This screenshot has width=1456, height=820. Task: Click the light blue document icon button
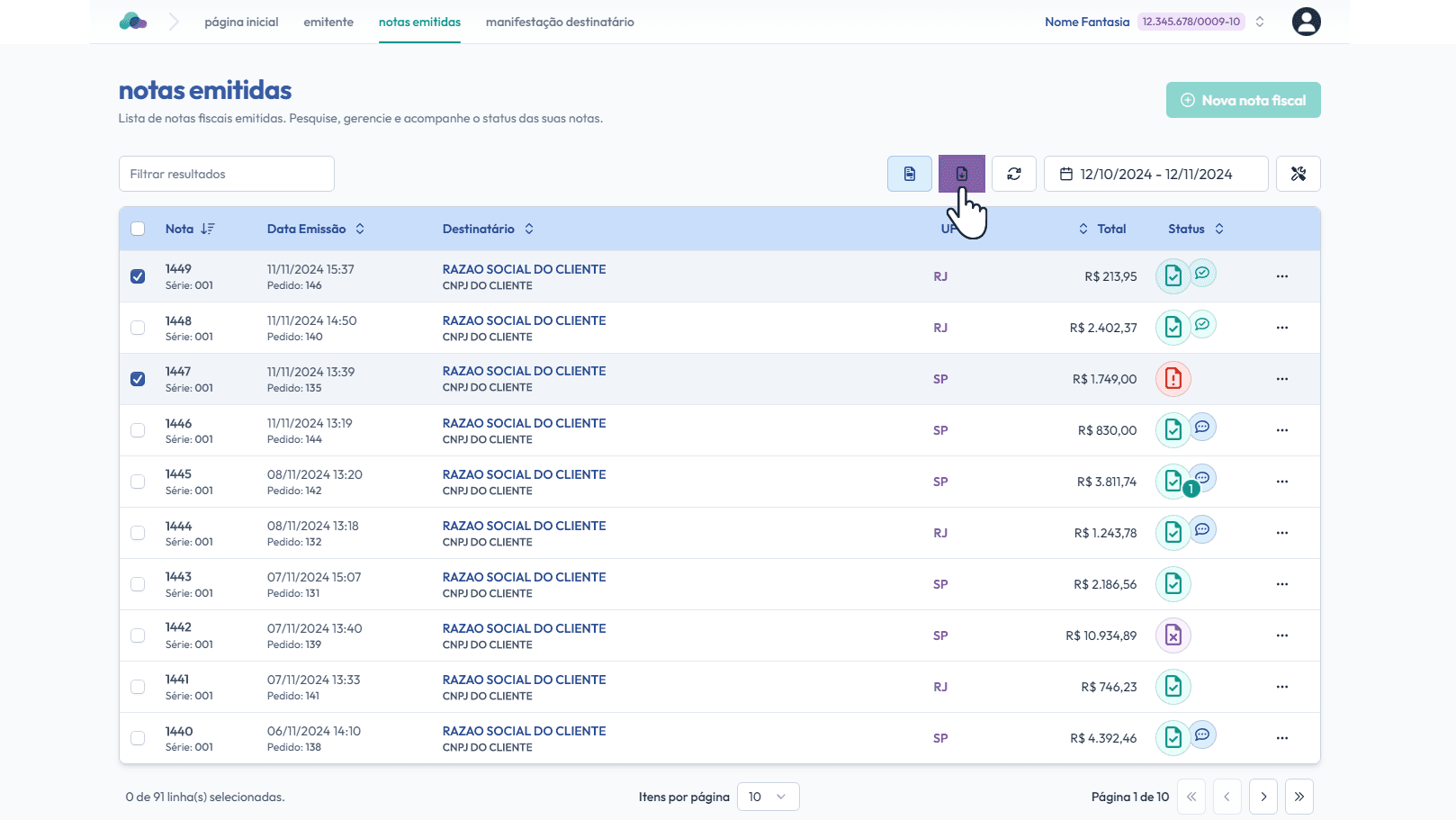click(909, 174)
